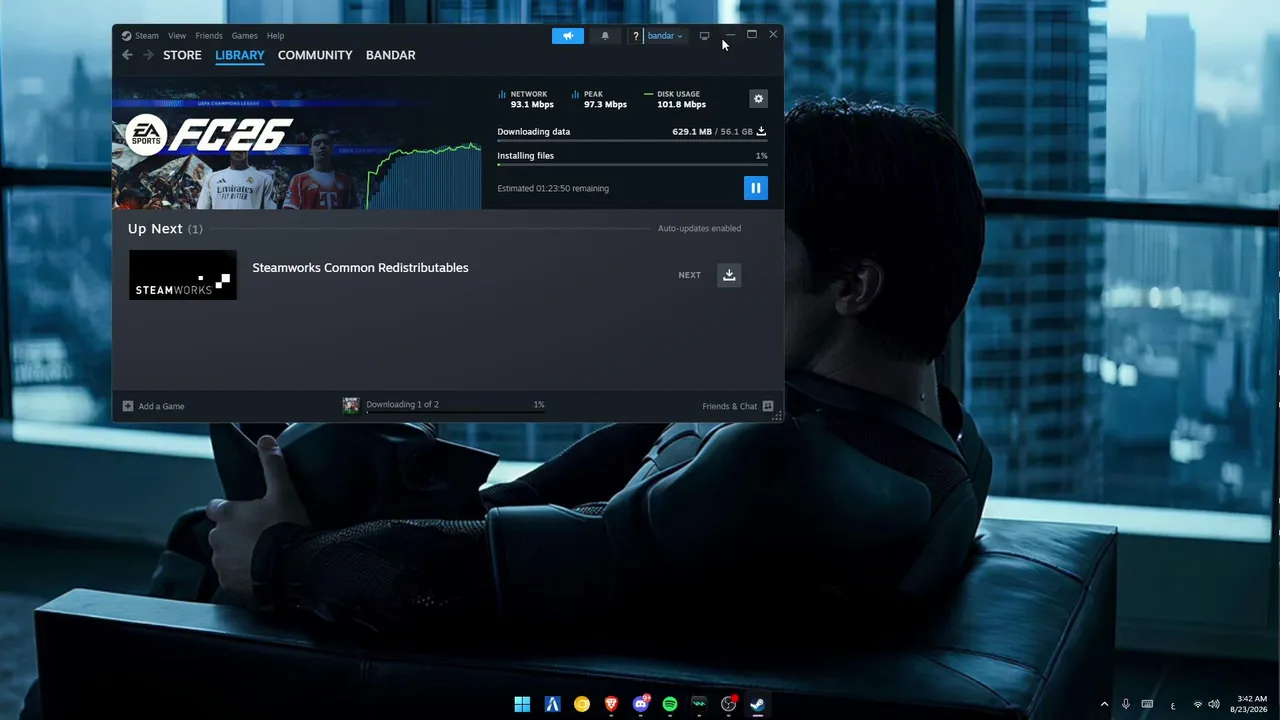Click the 629.1 MB / 56.1 GB value

pos(712,132)
